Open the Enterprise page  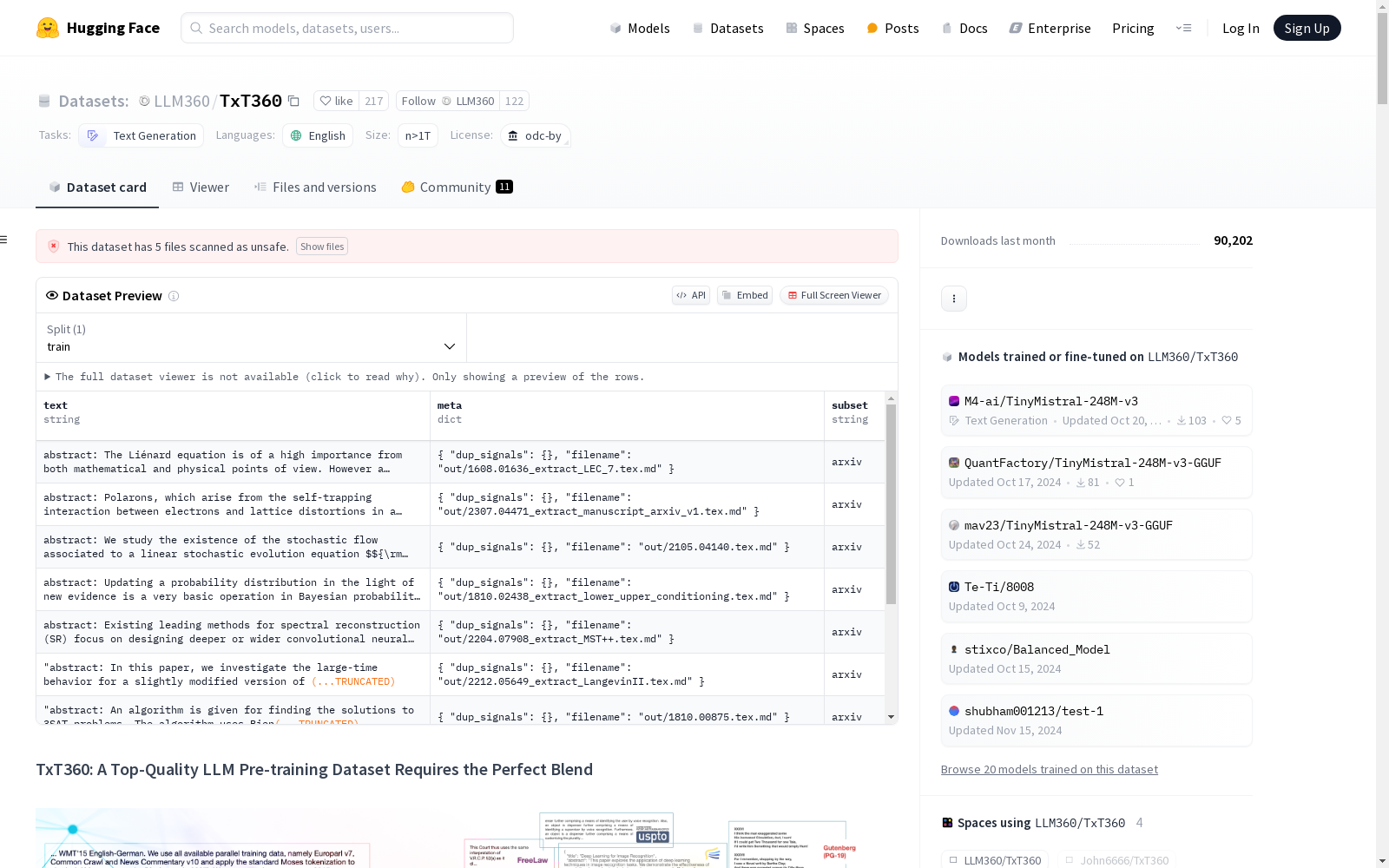(x=1050, y=28)
